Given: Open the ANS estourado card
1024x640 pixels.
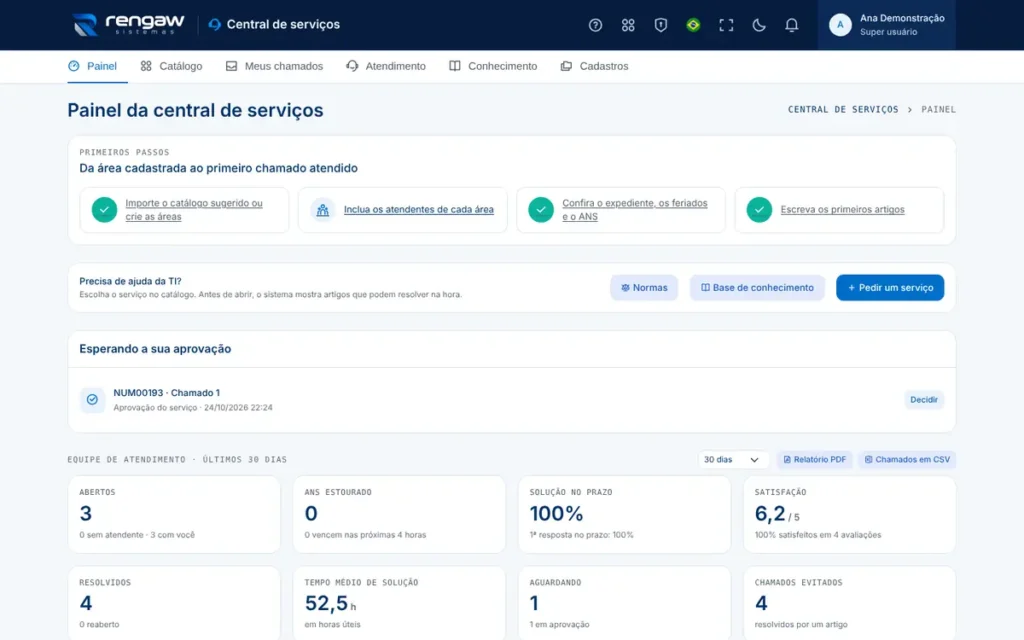Looking at the screenshot, I should (x=399, y=515).
